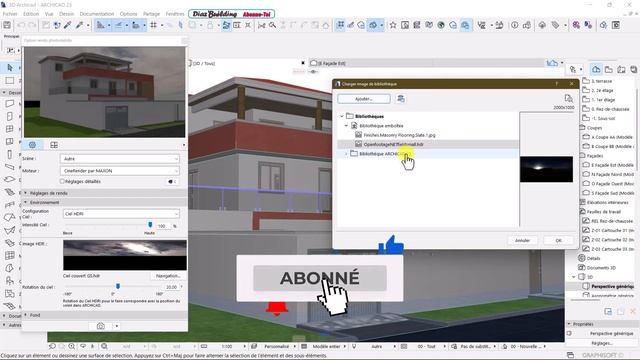Select Perspective générique in navigator
Viewport: 640px width, 360px height.
tap(612, 287)
